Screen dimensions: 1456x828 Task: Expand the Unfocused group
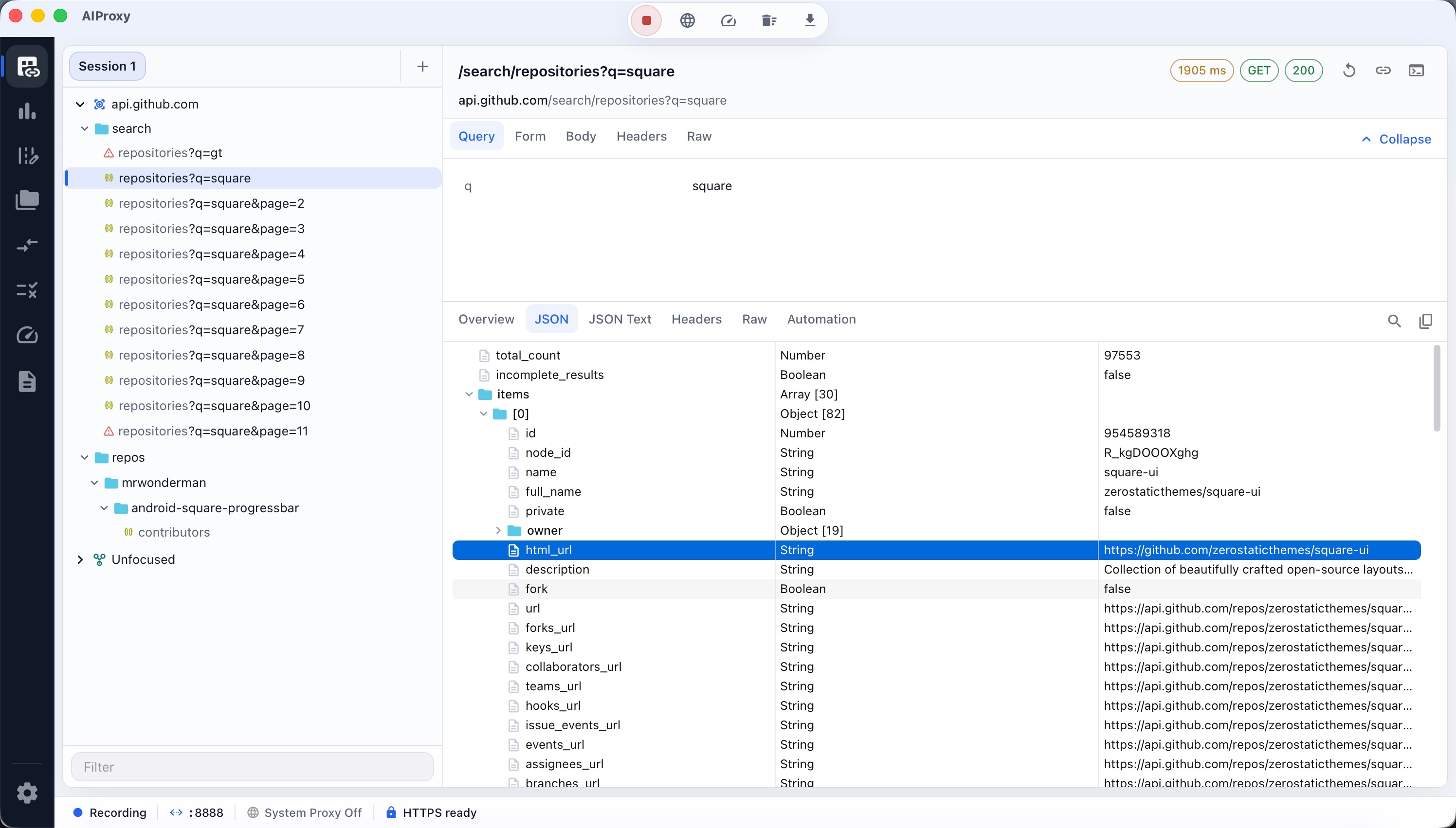(80, 559)
